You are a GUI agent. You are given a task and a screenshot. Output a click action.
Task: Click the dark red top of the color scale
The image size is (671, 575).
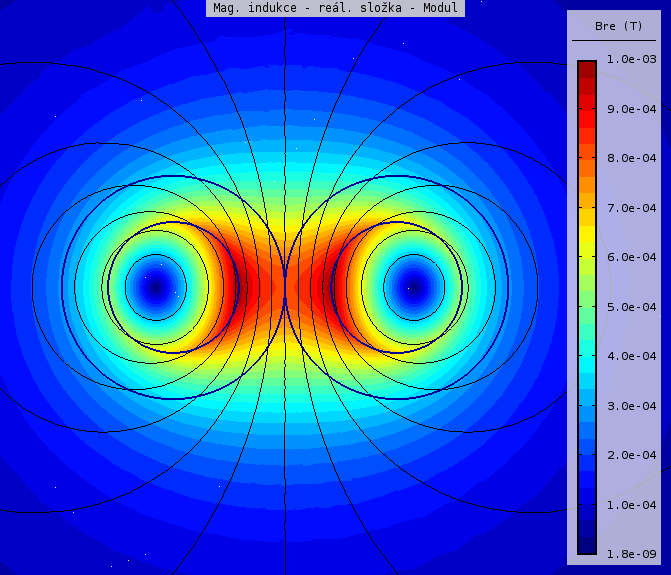click(x=587, y=70)
